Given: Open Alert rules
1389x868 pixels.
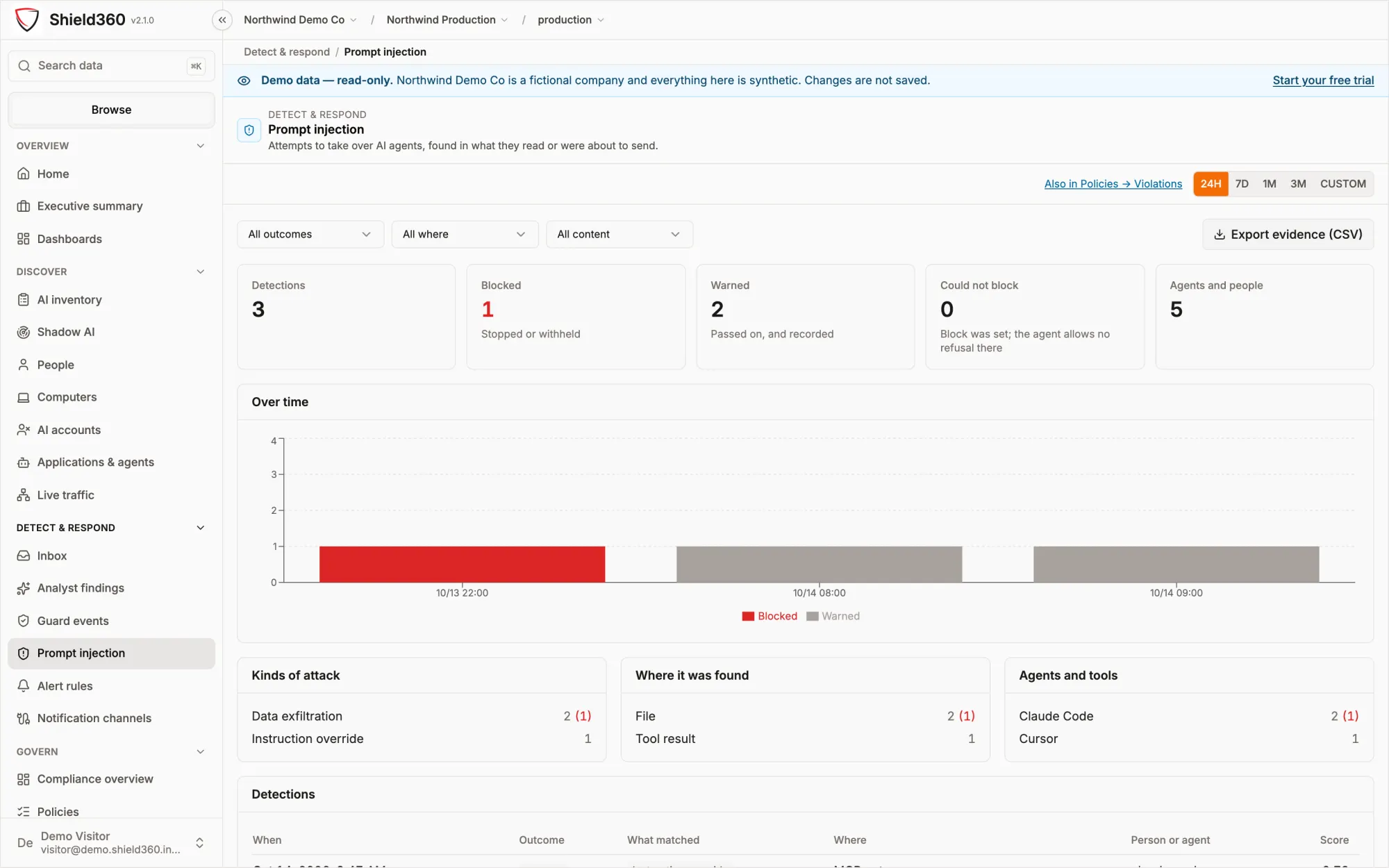Looking at the screenshot, I should [x=111, y=686].
